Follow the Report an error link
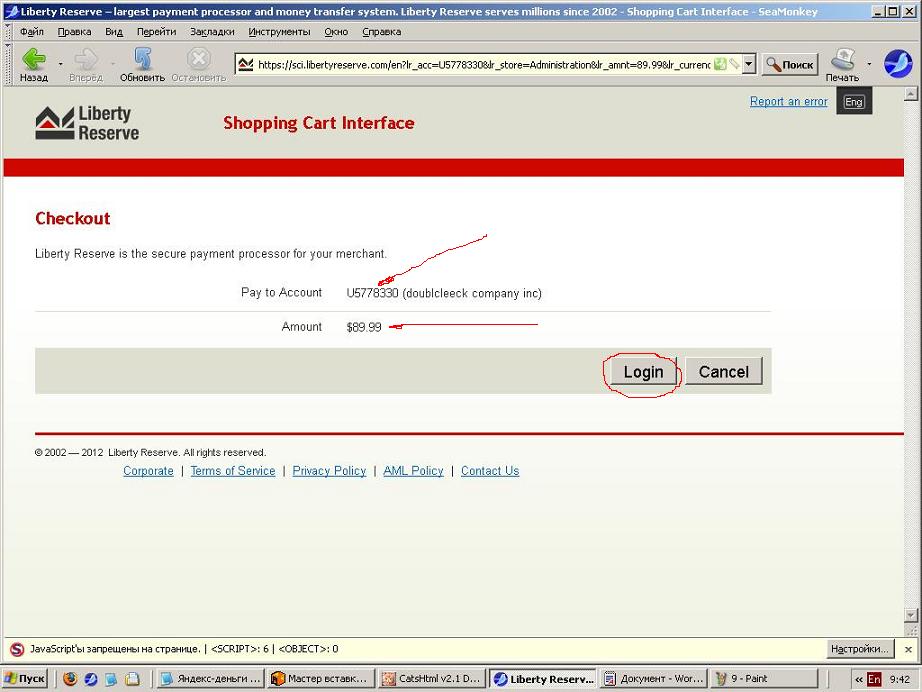 pos(789,102)
